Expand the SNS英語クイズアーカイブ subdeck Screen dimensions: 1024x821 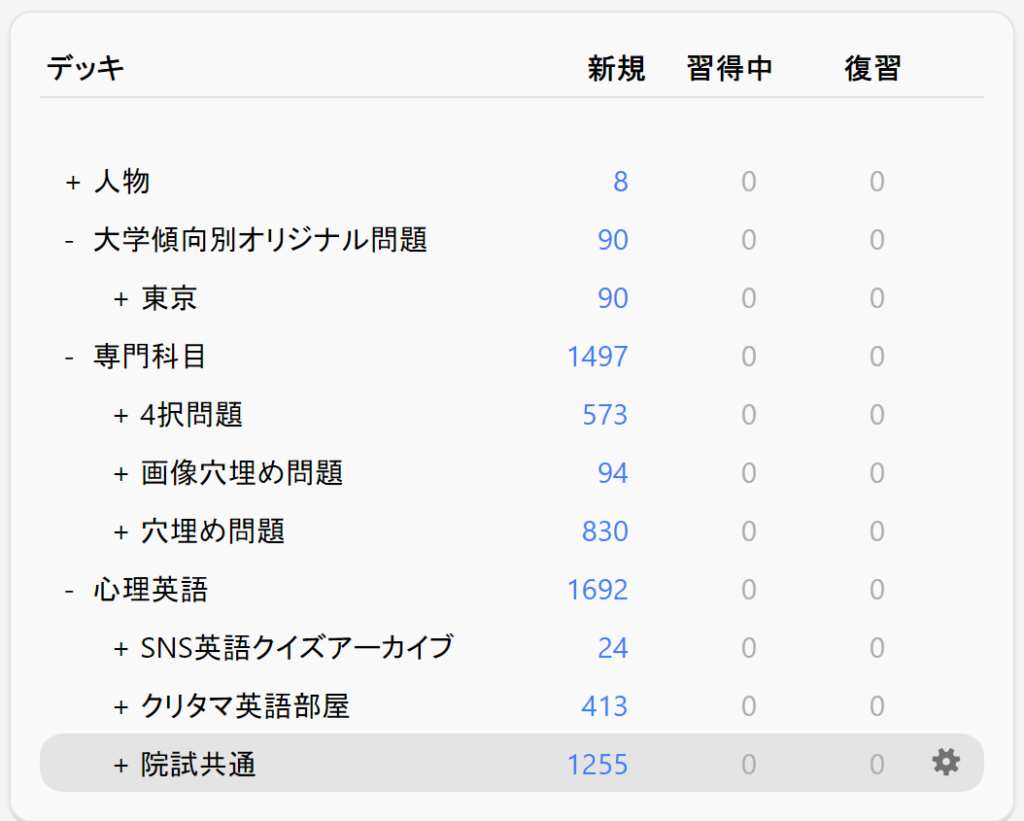tap(121, 648)
